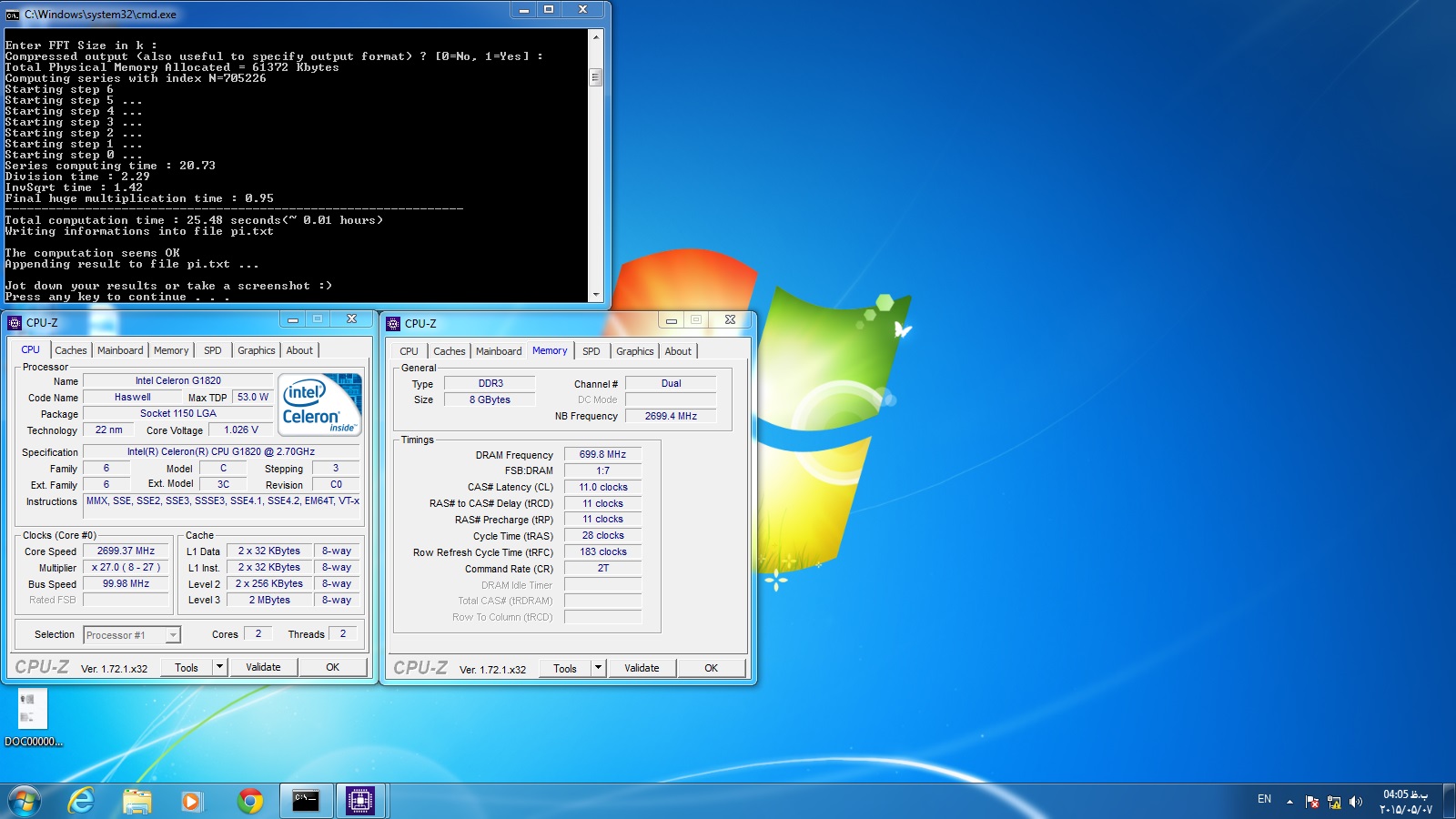This screenshot has width=1456, height=819.
Task: Open network tray icon
Action: (1334, 801)
